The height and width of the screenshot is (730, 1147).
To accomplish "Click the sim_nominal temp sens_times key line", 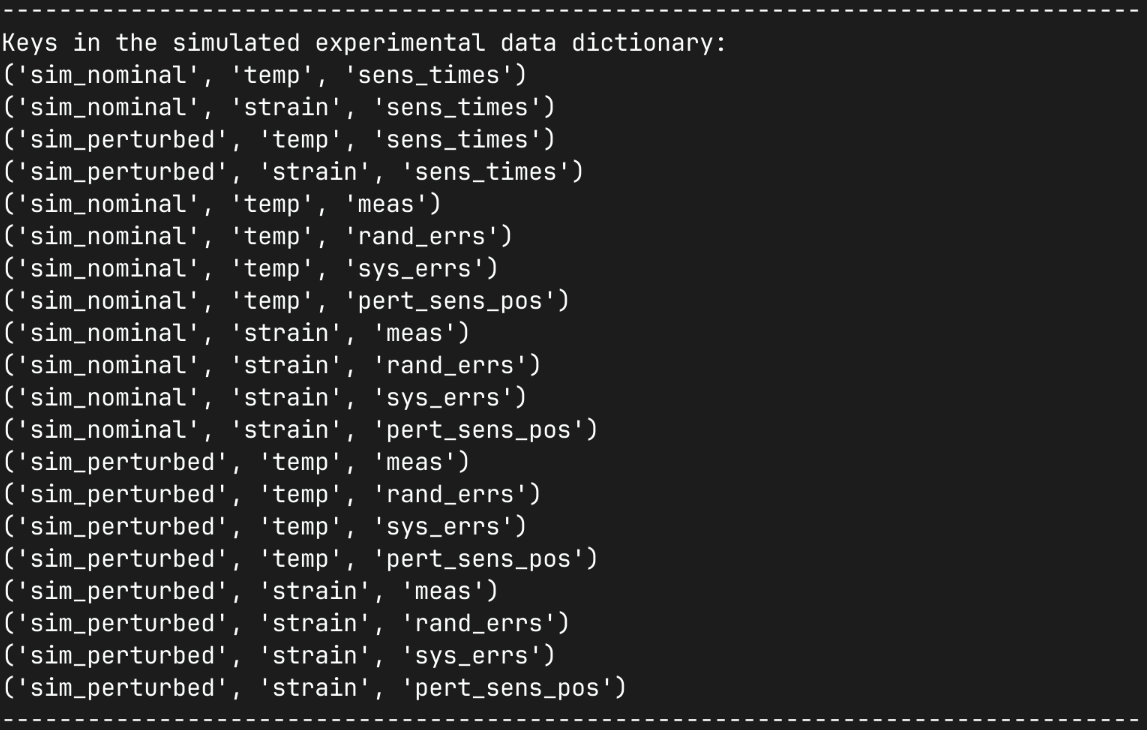I will (264, 75).
